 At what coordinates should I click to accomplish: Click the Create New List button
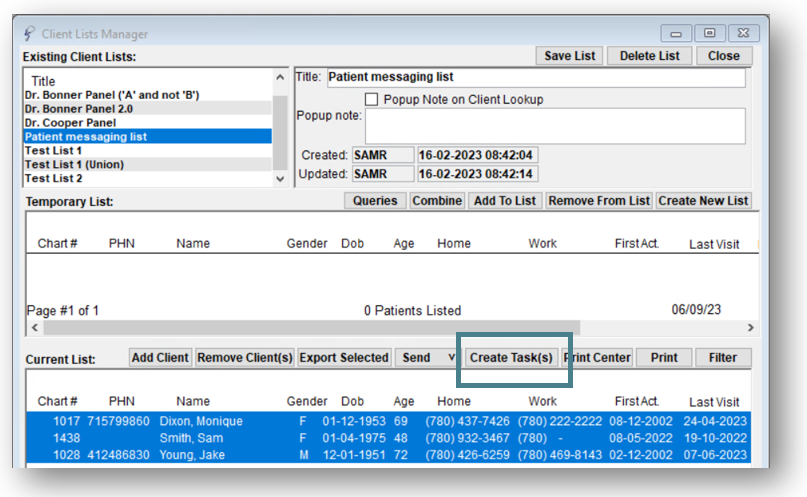coord(703,201)
